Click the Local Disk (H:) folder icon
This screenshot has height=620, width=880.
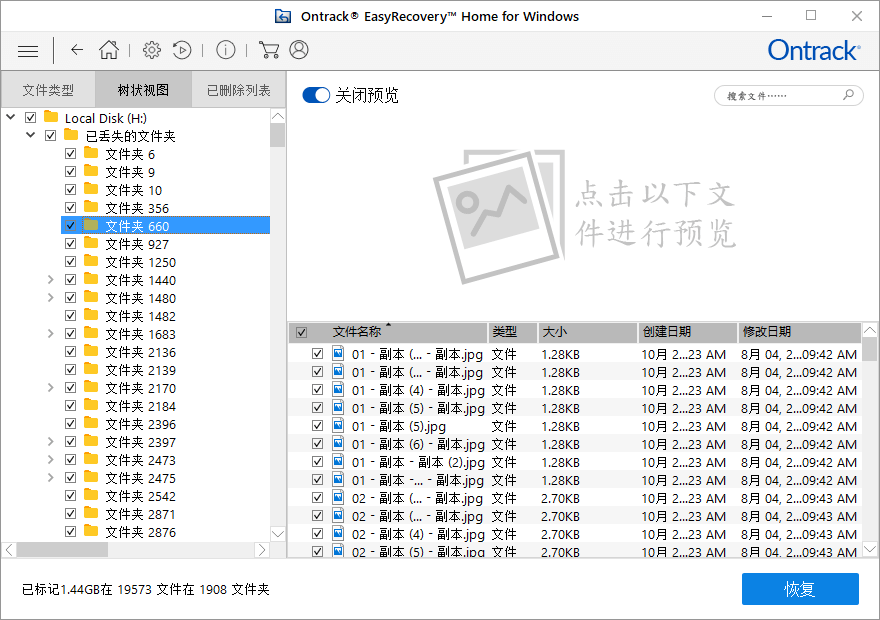(x=51, y=117)
